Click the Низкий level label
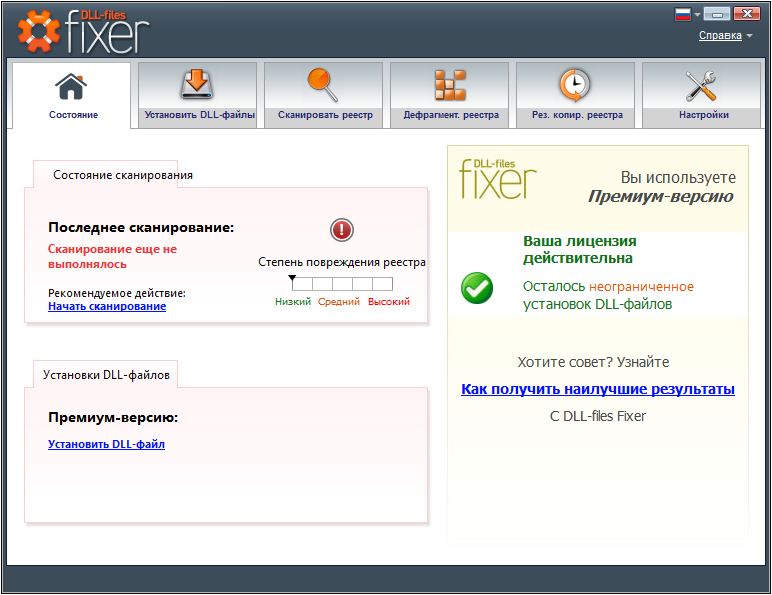The width and height of the screenshot is (772, 595). click(293, 301)
